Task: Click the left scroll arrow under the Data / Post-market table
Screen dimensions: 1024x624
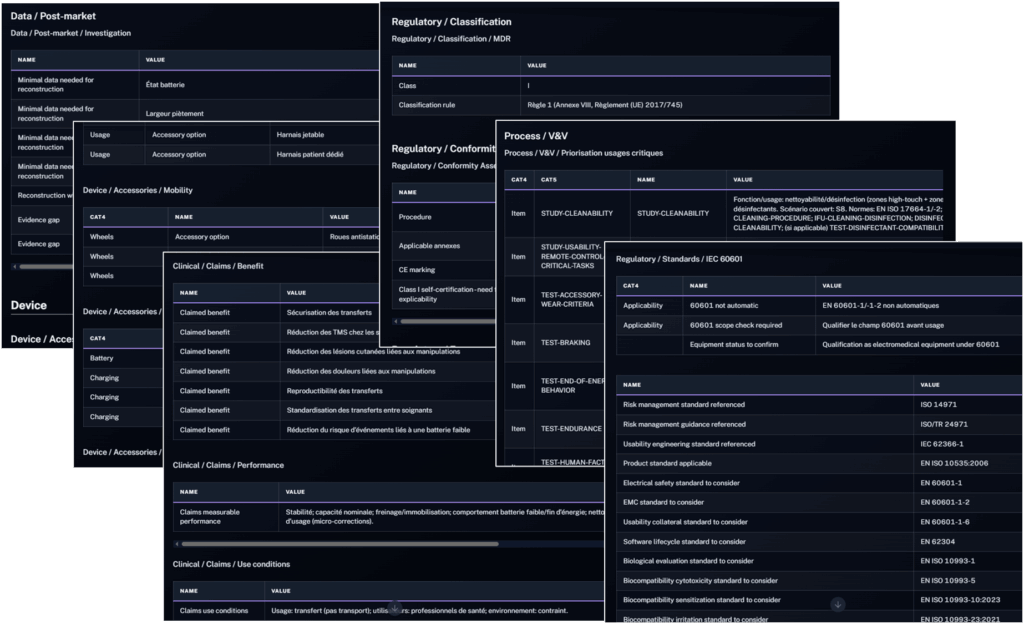Action: 15,267
